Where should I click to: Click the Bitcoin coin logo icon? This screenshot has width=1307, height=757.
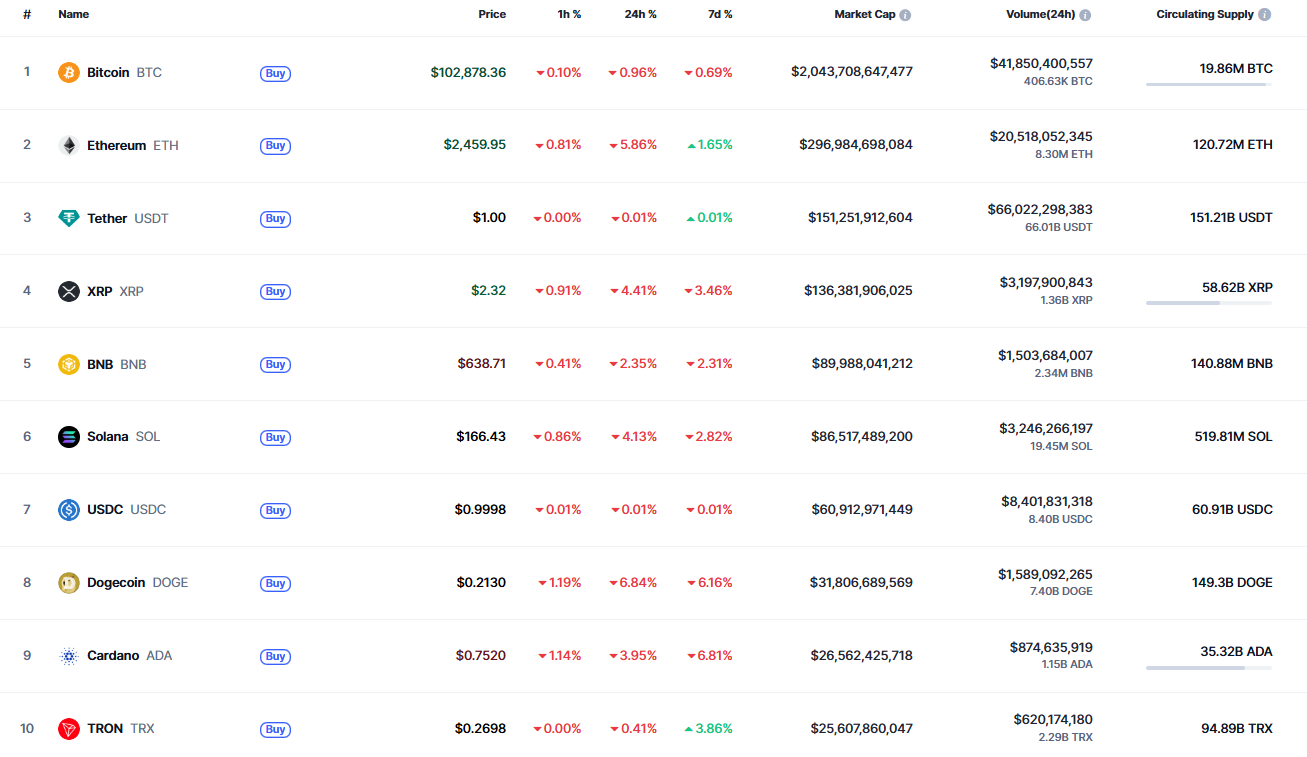point(68,73)
